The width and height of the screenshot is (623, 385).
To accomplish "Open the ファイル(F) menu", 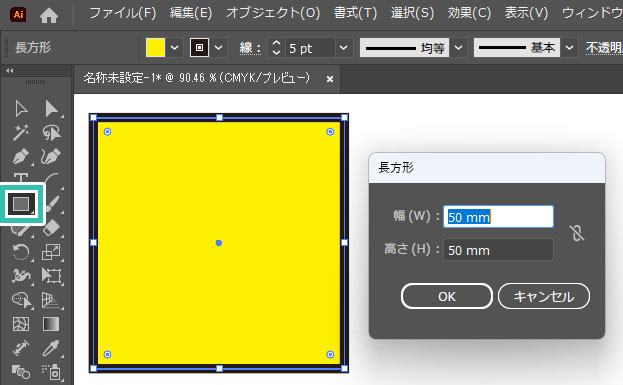I will pos(123,14).
